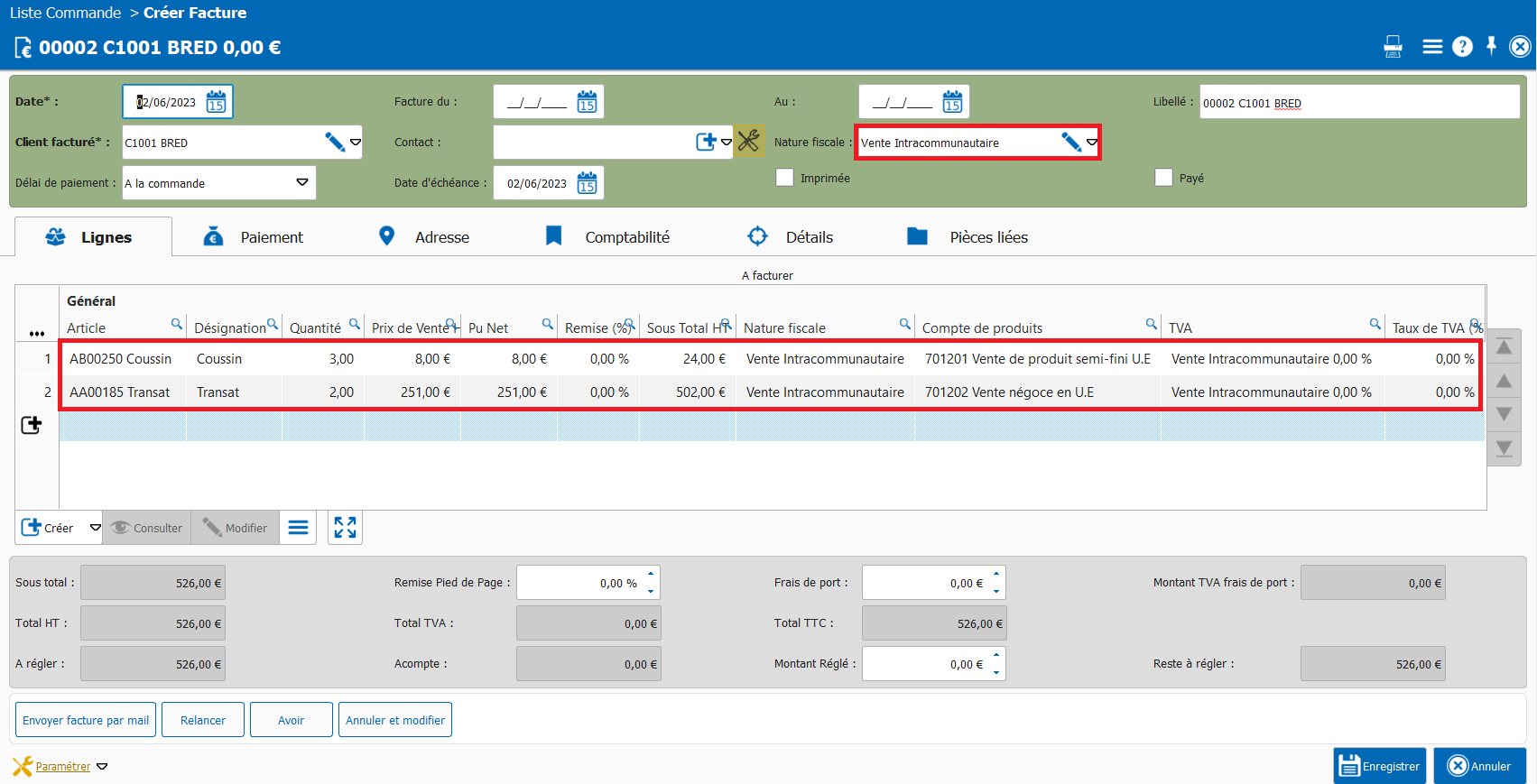Expand the Créer button dropdown arrow
Viewport: 1537px width, 784px height.
pos(95,528)
